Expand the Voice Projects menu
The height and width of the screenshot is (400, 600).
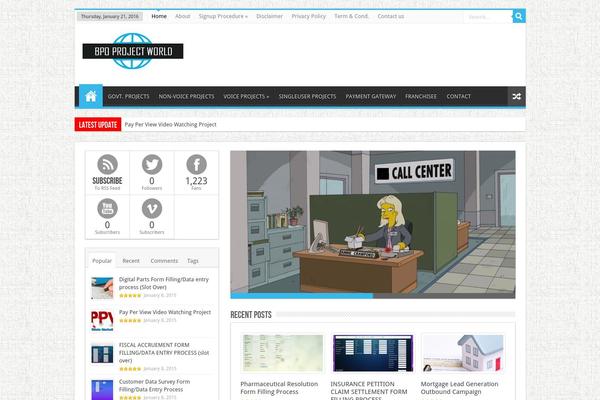[x=246, y=96]
